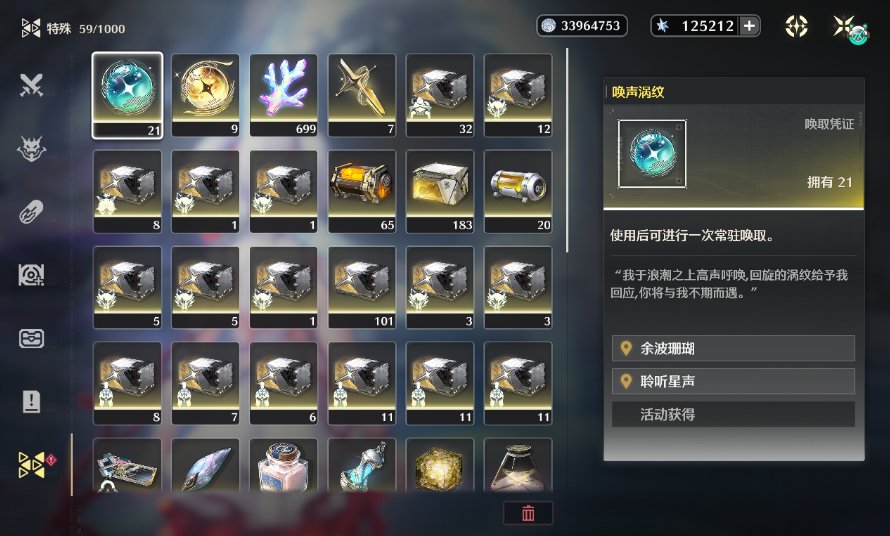Close inventory with the top-right cross icon

(x=845, y=26)
